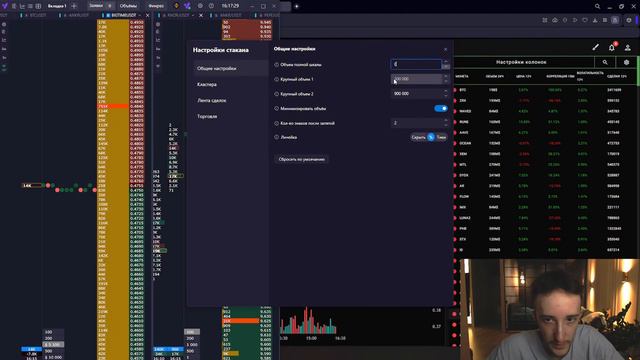Open search in the screener panel
Image resolution: width=640 pixels, height=360 pixels.
pyautogui.click(x=605, y=62)
